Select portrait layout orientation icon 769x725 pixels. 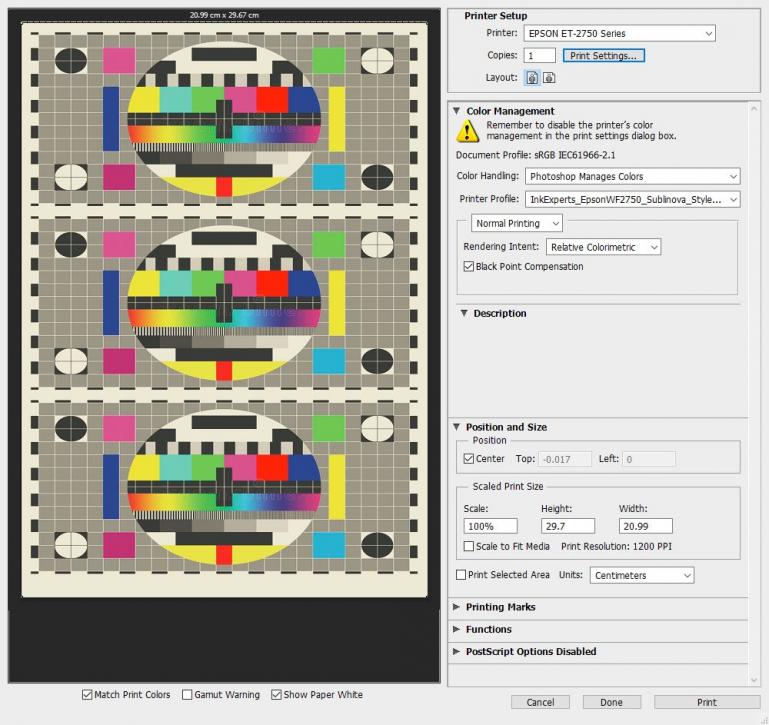click(x=532, y=78)
